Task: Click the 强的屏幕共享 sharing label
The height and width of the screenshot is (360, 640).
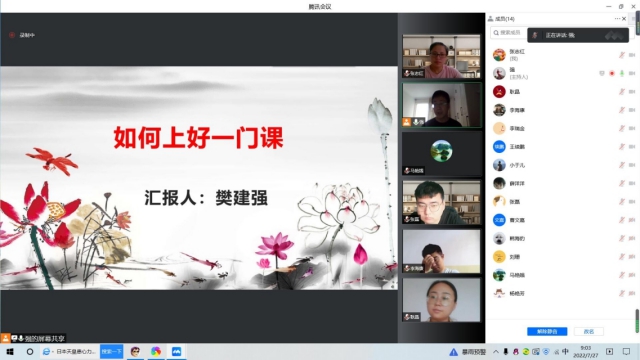Action: [44, 338]
